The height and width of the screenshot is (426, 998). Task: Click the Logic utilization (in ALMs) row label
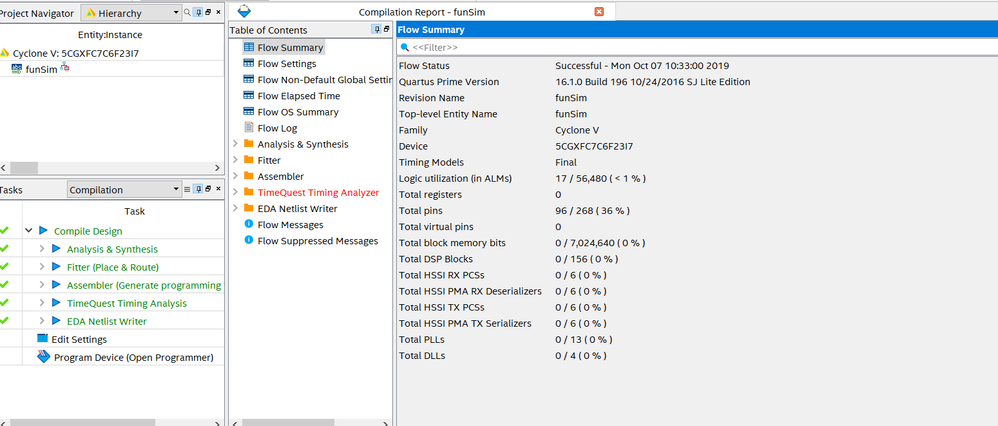[455, 178]
